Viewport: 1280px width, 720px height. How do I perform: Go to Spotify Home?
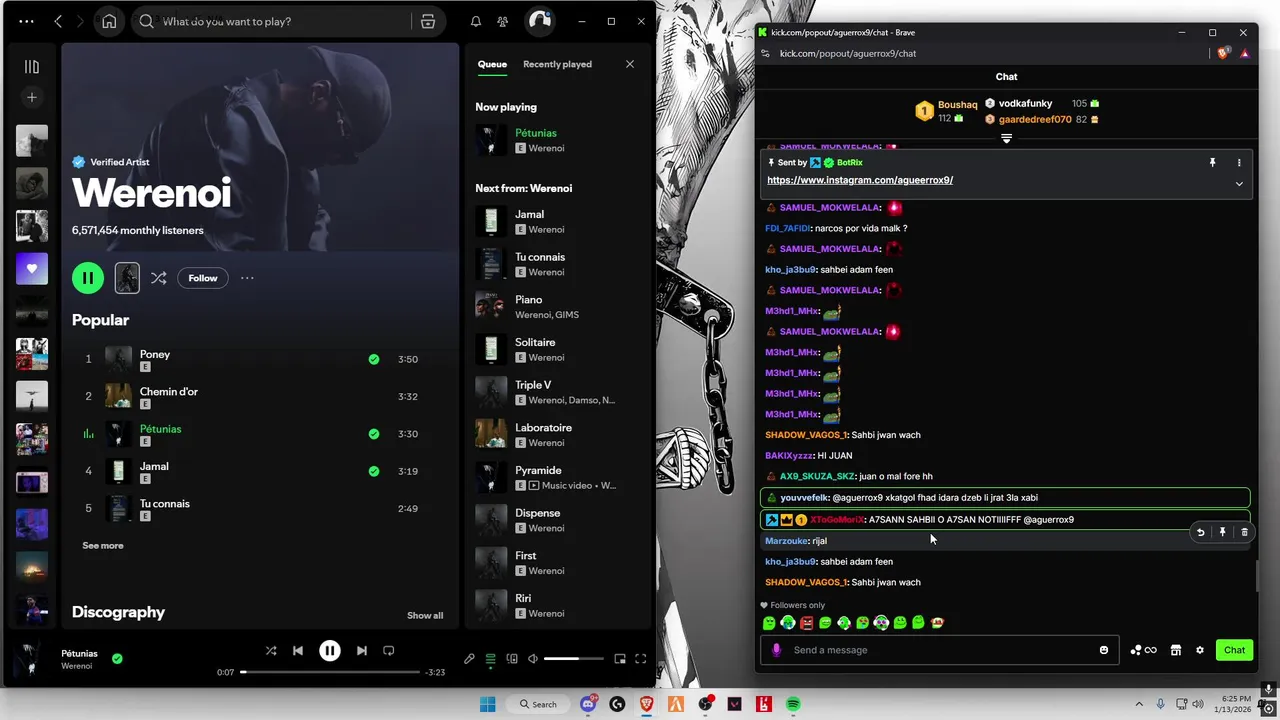click(x=109, y=21)
